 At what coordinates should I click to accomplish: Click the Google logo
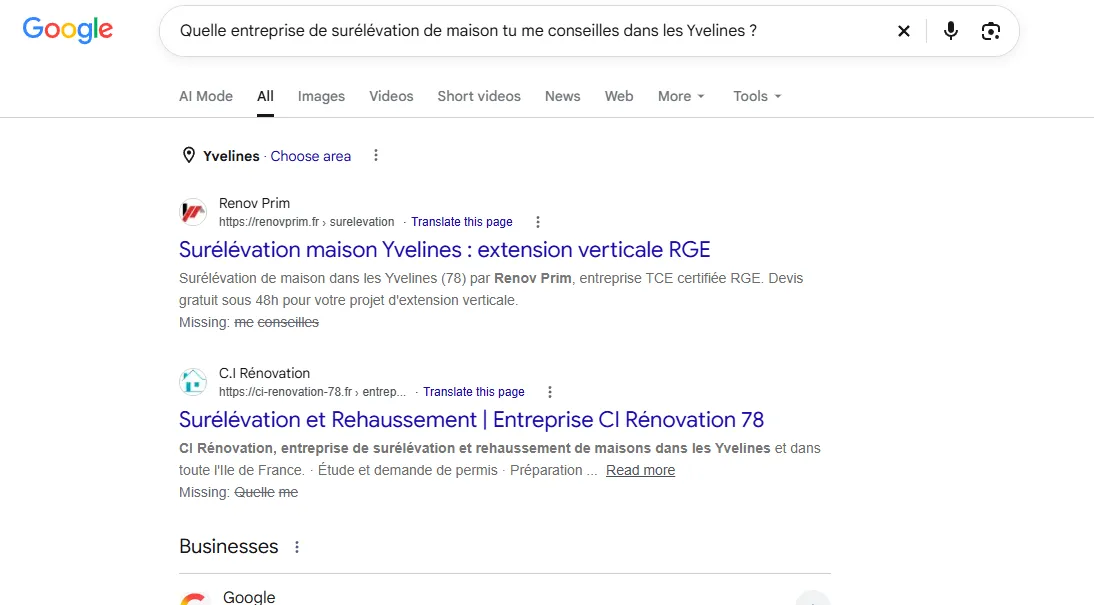tap(68, 30)
